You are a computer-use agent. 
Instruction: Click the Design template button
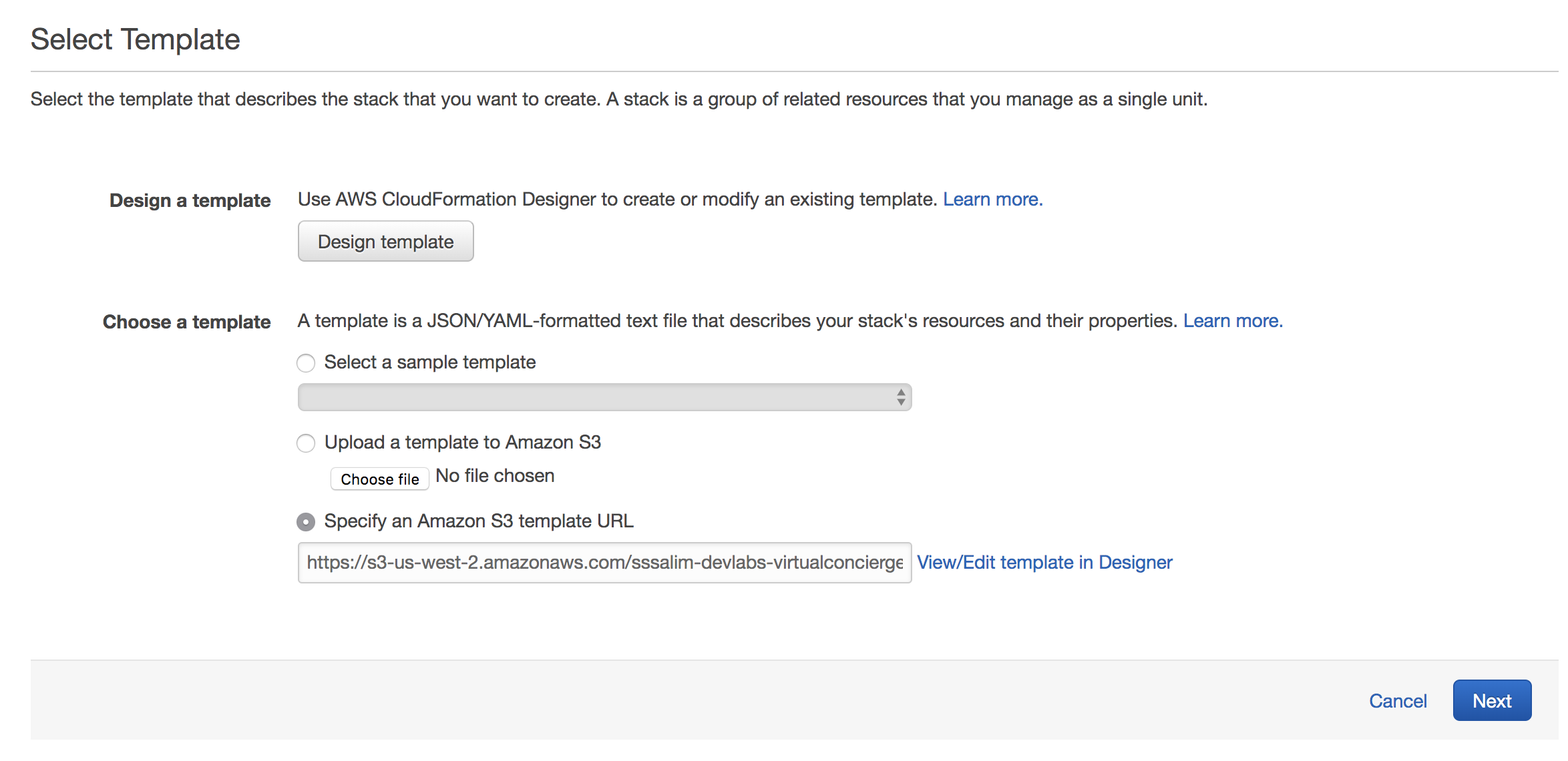[385, 242]
